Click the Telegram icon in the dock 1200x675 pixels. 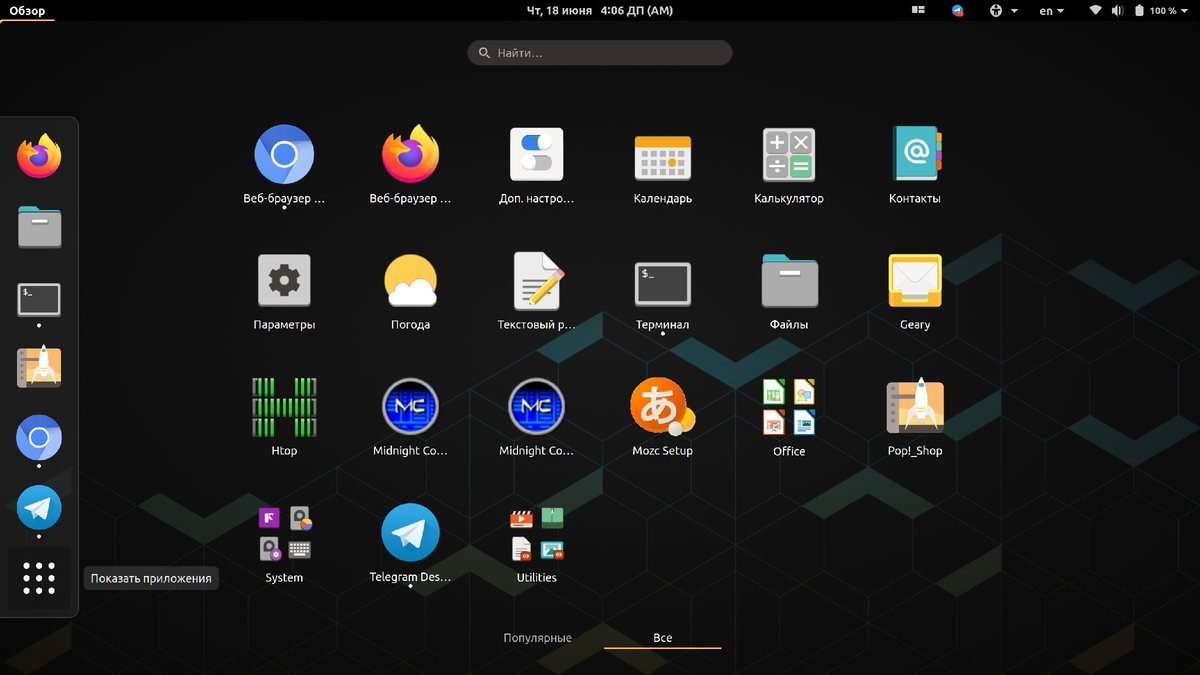[x=39, y=508]
